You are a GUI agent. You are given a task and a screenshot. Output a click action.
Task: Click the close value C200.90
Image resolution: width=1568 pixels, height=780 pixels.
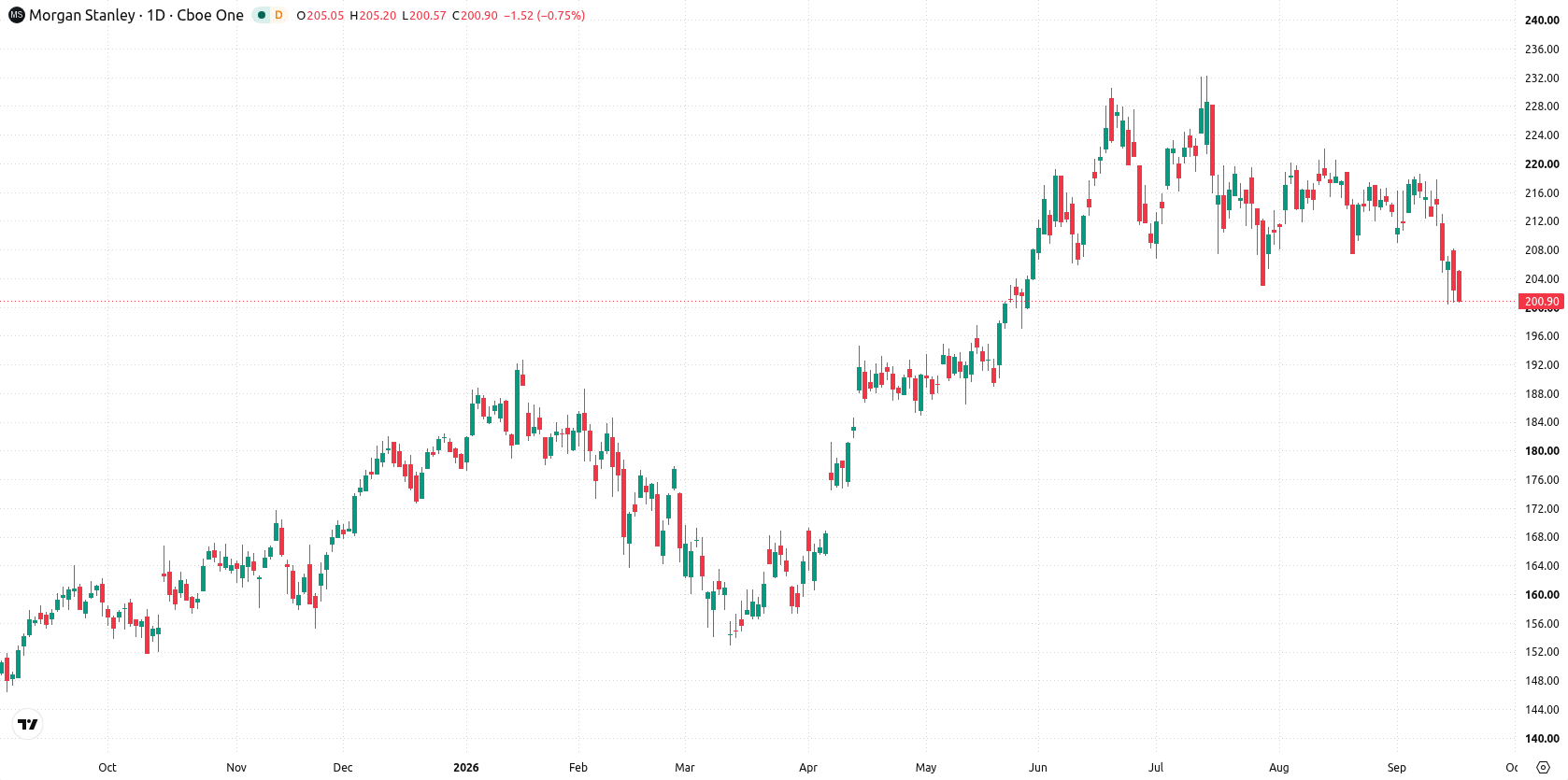[475, 16]
